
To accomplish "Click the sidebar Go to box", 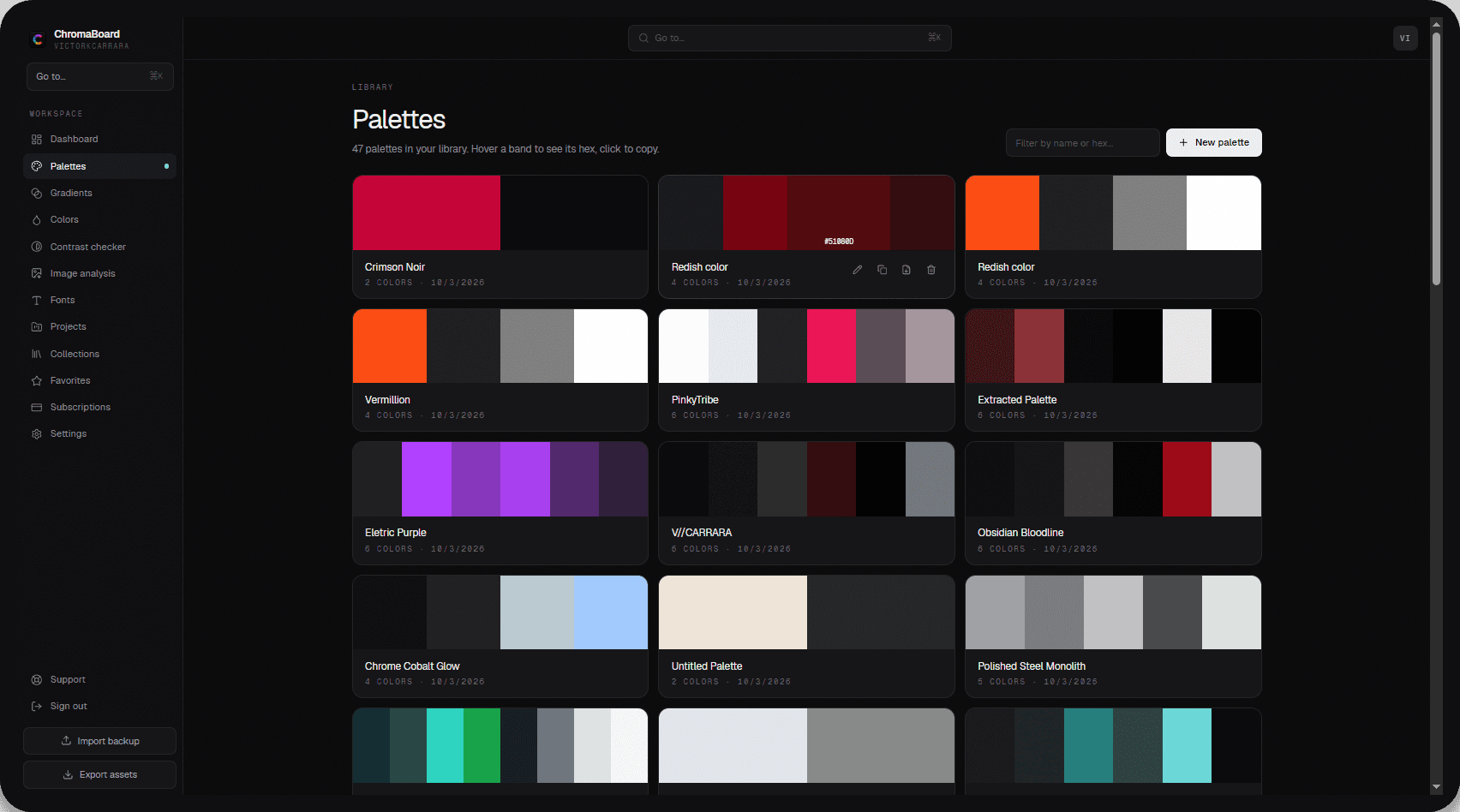I will pyautogui.click(x=99, y=76).
